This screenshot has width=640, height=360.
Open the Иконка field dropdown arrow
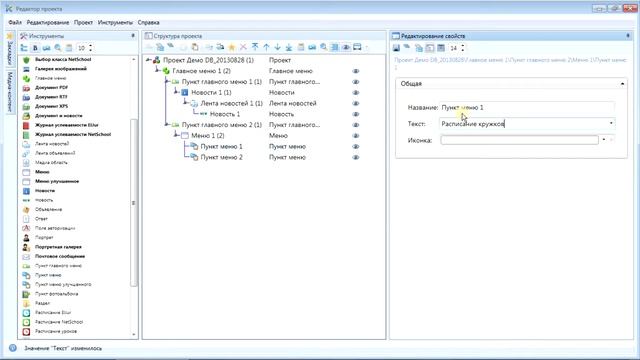[604, 140]
